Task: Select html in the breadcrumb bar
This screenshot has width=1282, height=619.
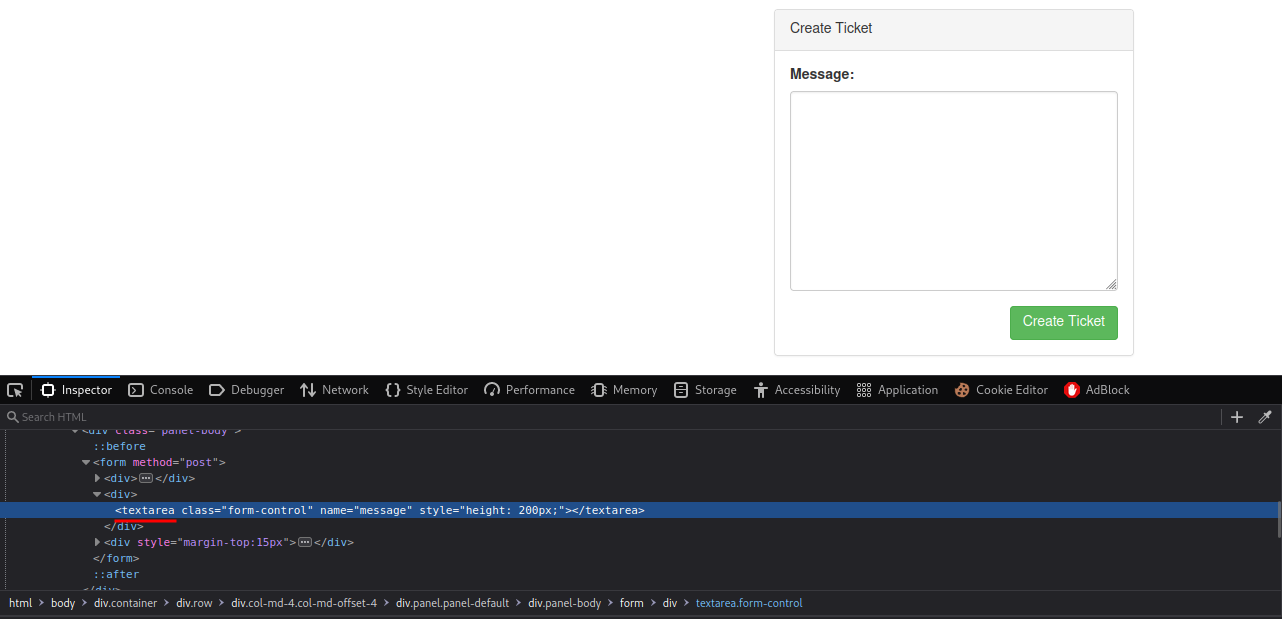Action: pyautogui.click(x=20, y=603)
